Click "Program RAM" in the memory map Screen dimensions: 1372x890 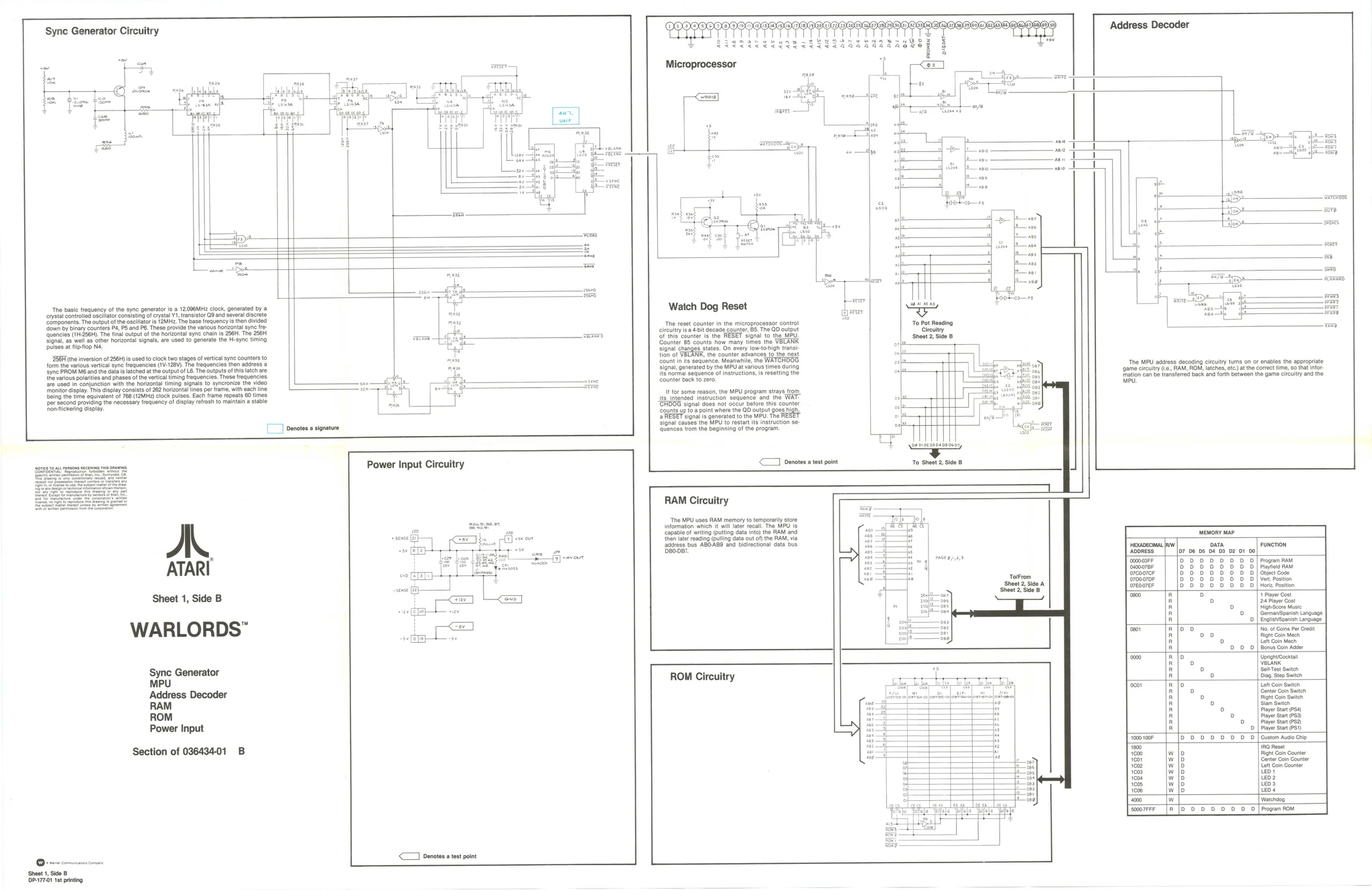[x=1276, y=561]
